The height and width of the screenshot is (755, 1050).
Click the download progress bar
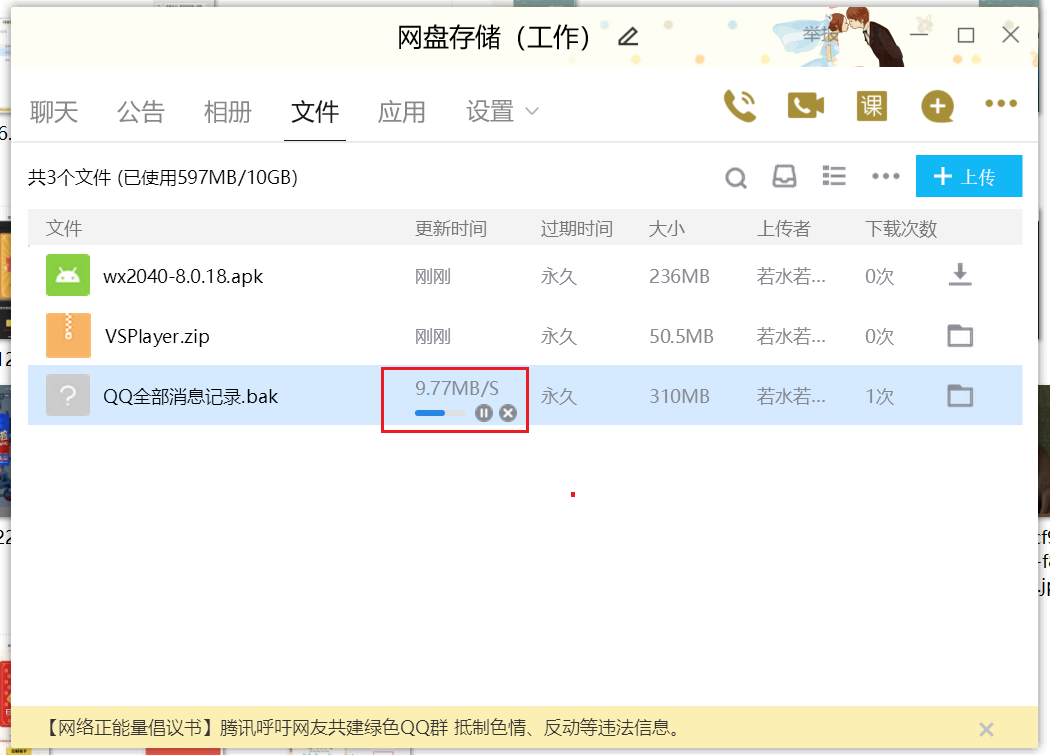(x=440, y=412)
